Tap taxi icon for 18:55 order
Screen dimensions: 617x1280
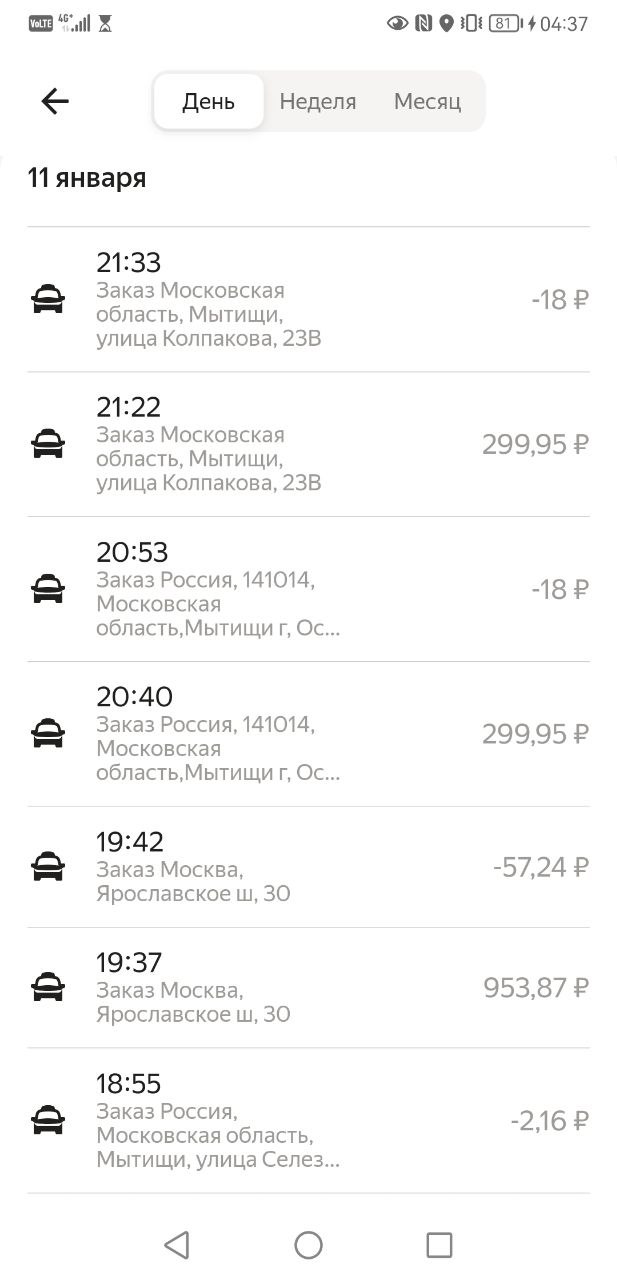[x=48, y=1121]
